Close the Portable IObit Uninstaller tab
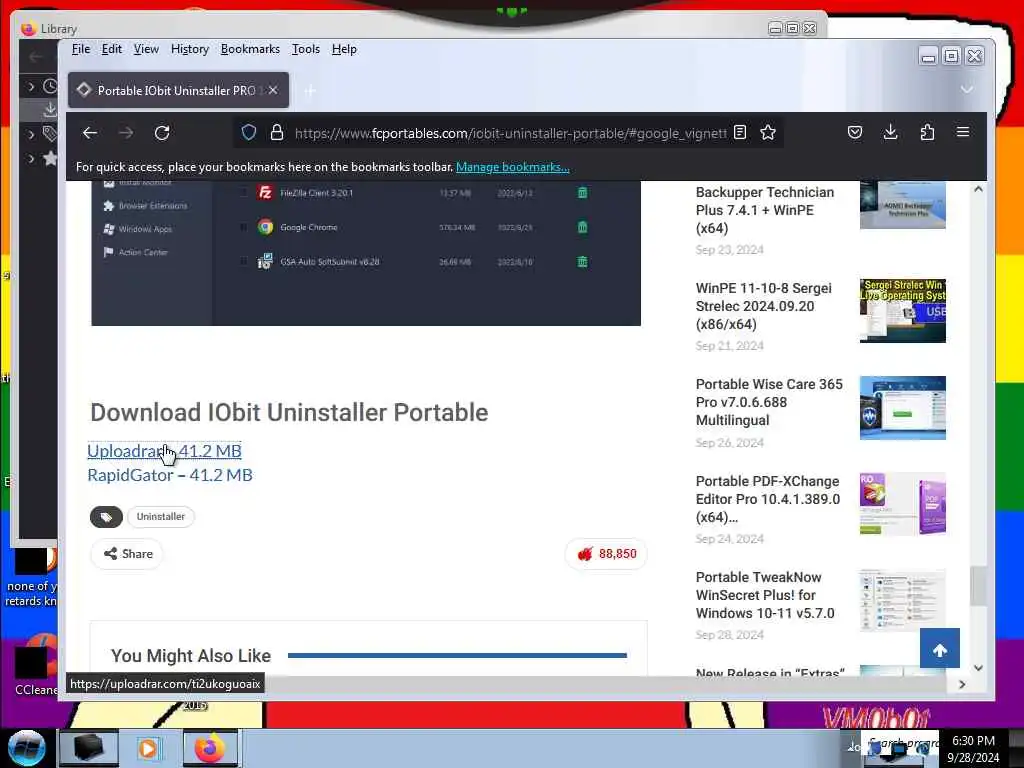This screenshot has height=768, width=1024. [273, 90]
